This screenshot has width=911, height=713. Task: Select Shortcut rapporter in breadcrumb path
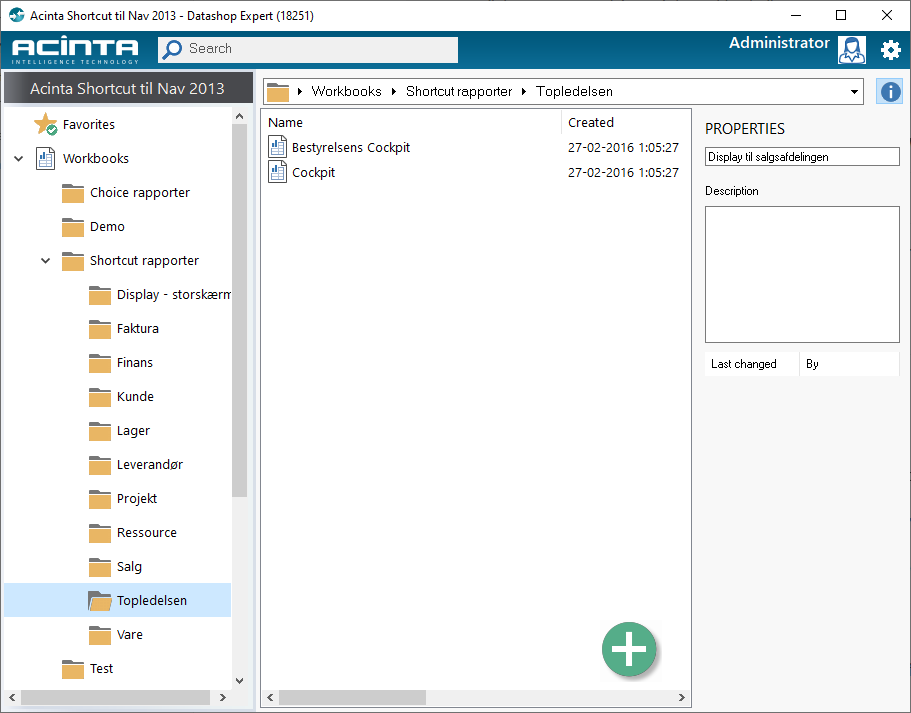[459, 91]
